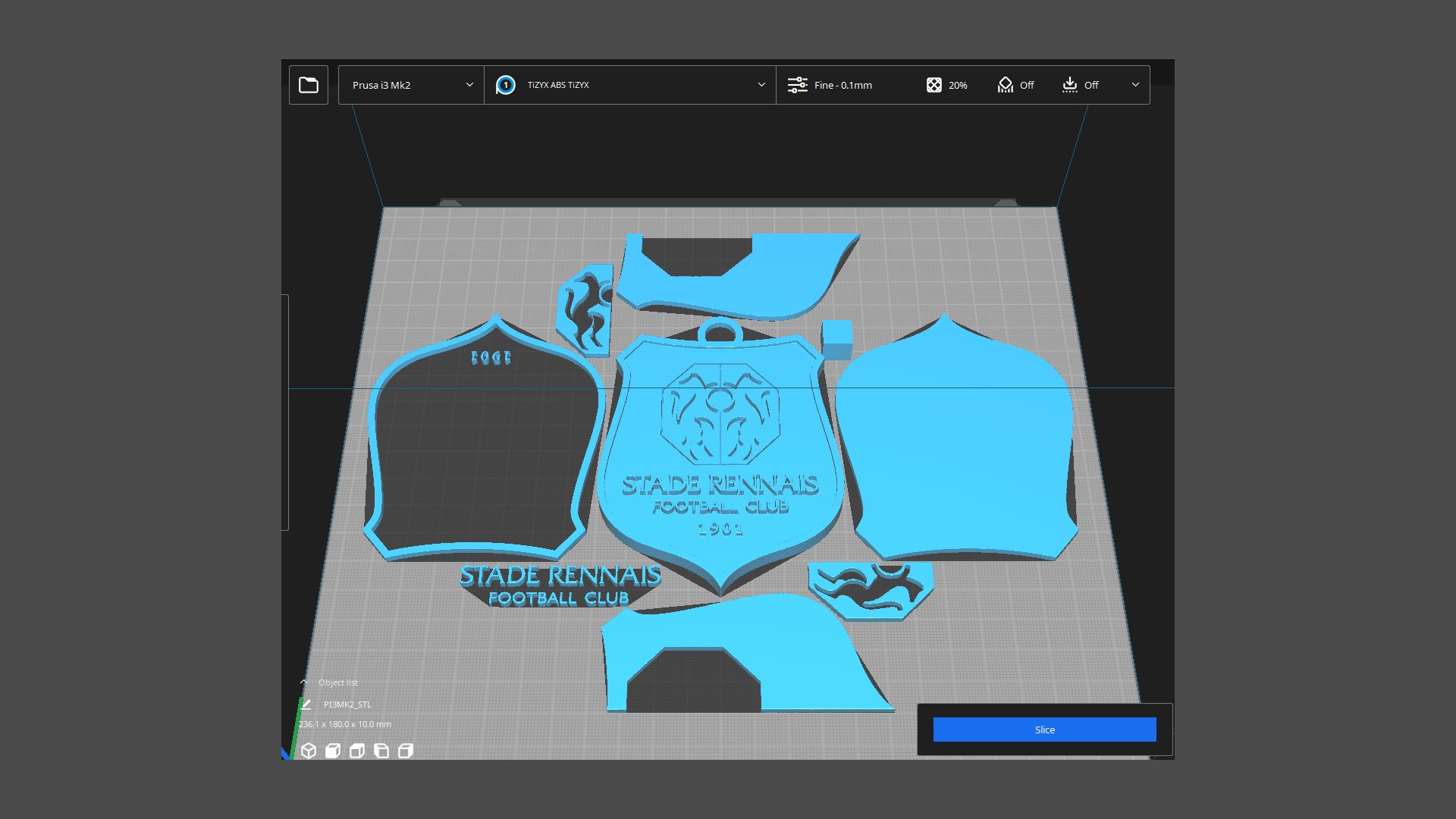This screenshot has height=819, width=1456.
Task: Click the blue Slice button
Action: pos(1044,730)
